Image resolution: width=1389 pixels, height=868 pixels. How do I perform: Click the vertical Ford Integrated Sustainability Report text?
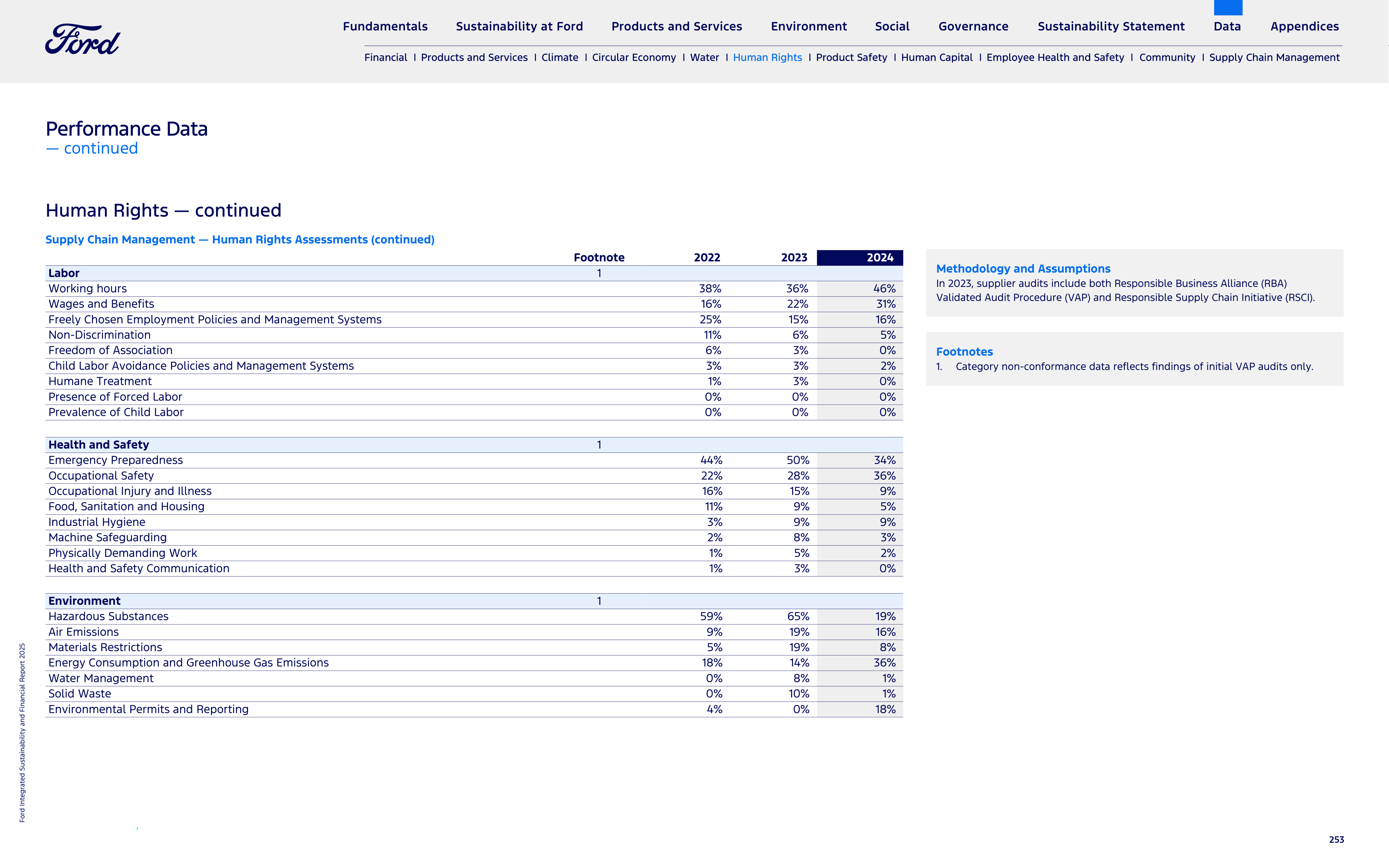(x=22, y=733)
